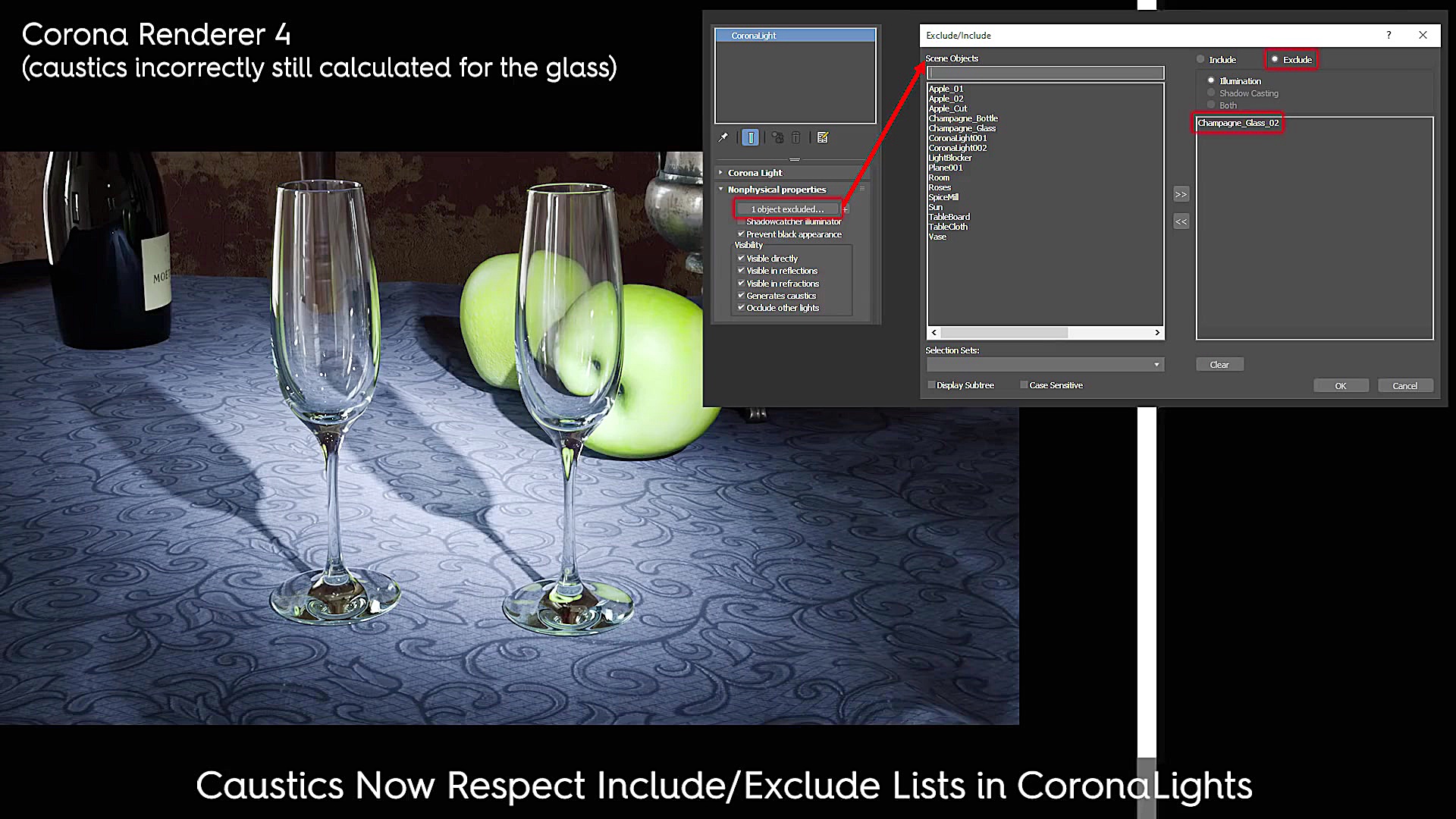The width and height of the screenshot is (1456, 819).
Task: Collapse Nonphysical properties rollout
Action: click(x=776, y=190)
